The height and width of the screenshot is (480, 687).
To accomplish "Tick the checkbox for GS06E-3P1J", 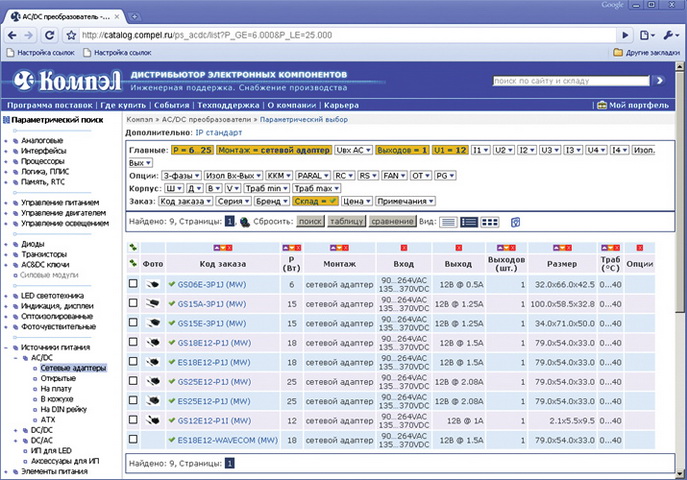I will coord(133,284).
